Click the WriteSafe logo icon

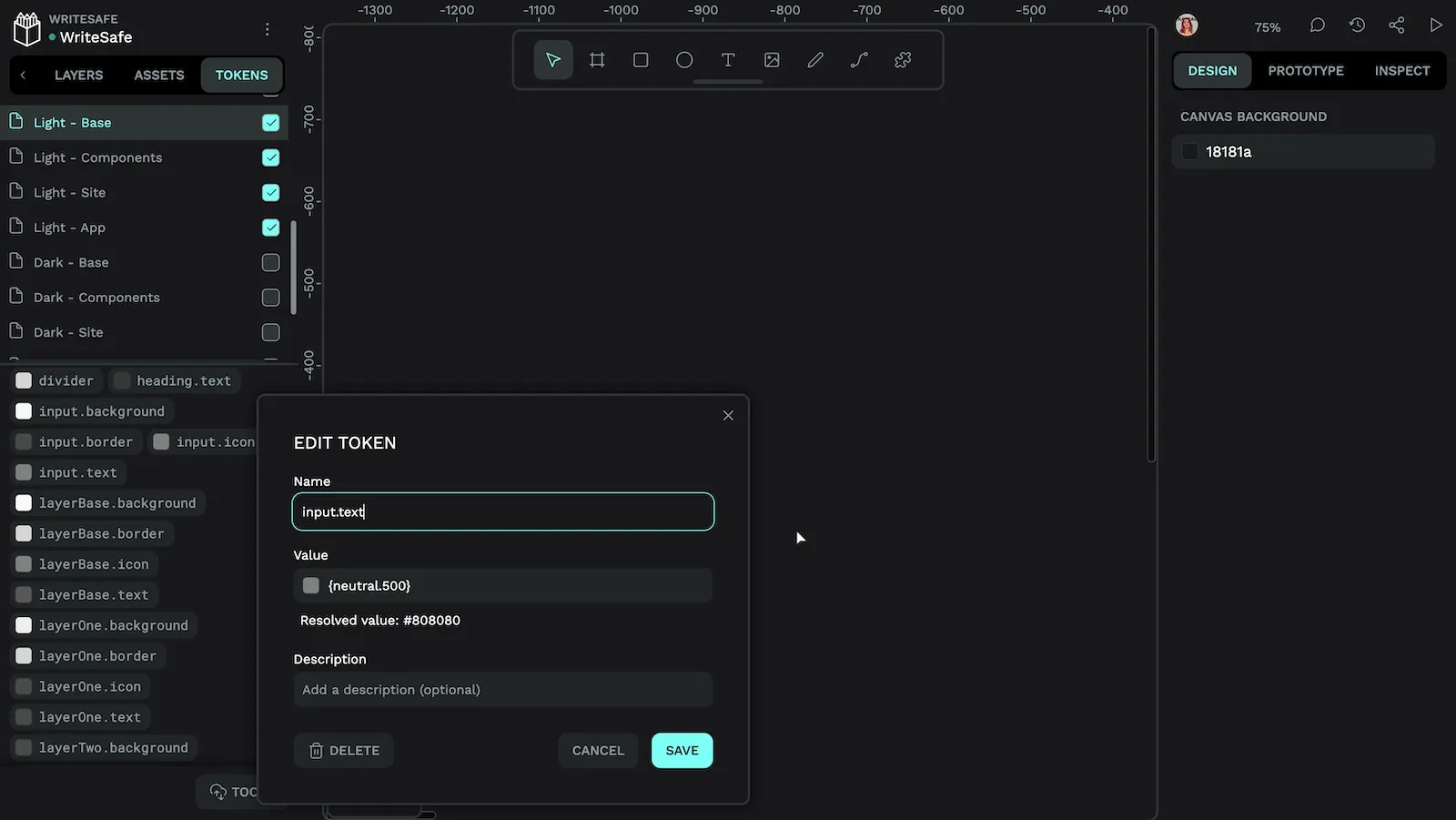click(27, 29)
